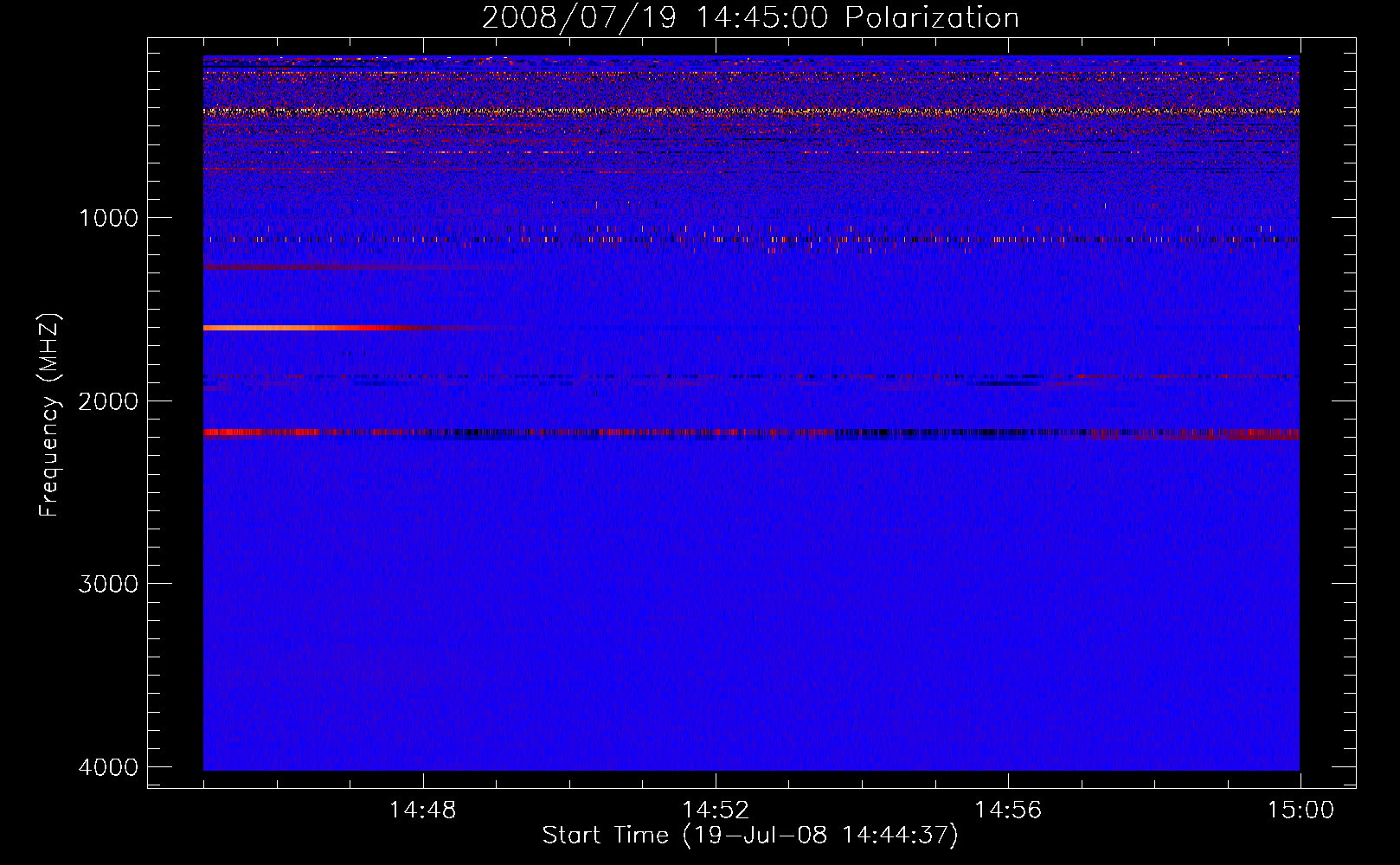The width and height of the screenshot is (1400, 865).
Task: Click the 2000 frequency tick label
Action: click(x=108, y=400)
